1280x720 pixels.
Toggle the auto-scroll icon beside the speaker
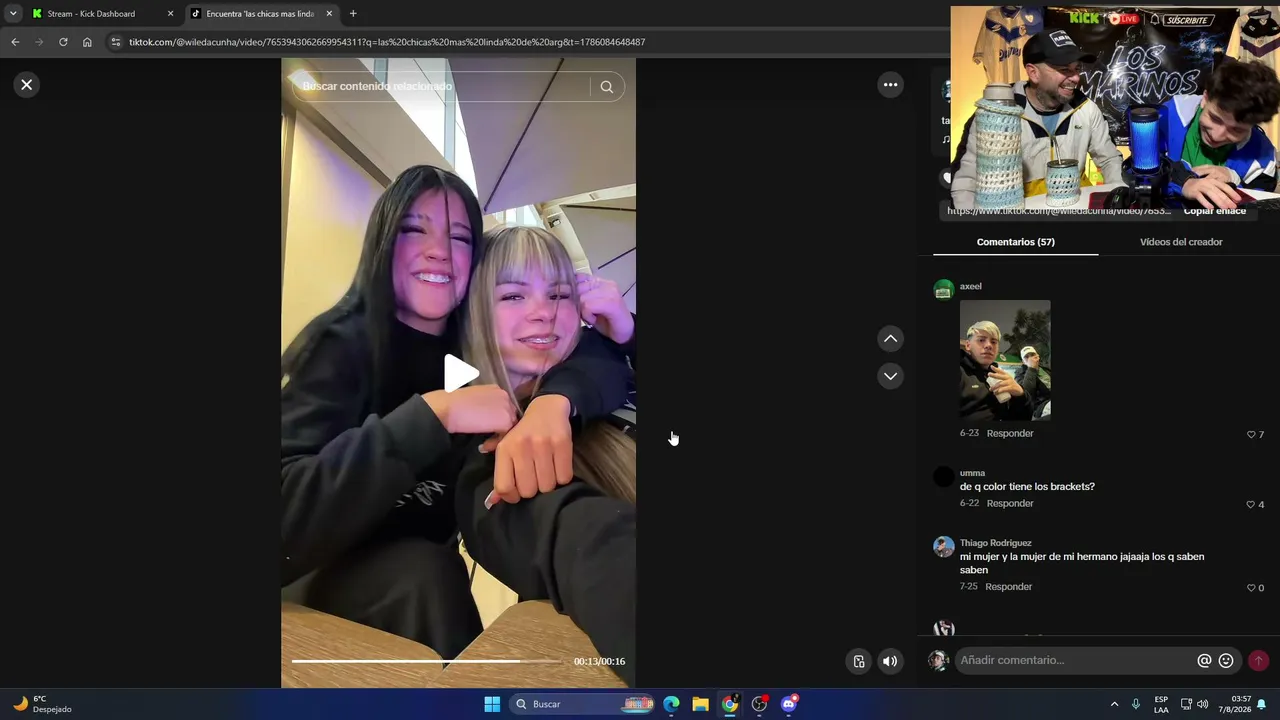pos(859,661)
